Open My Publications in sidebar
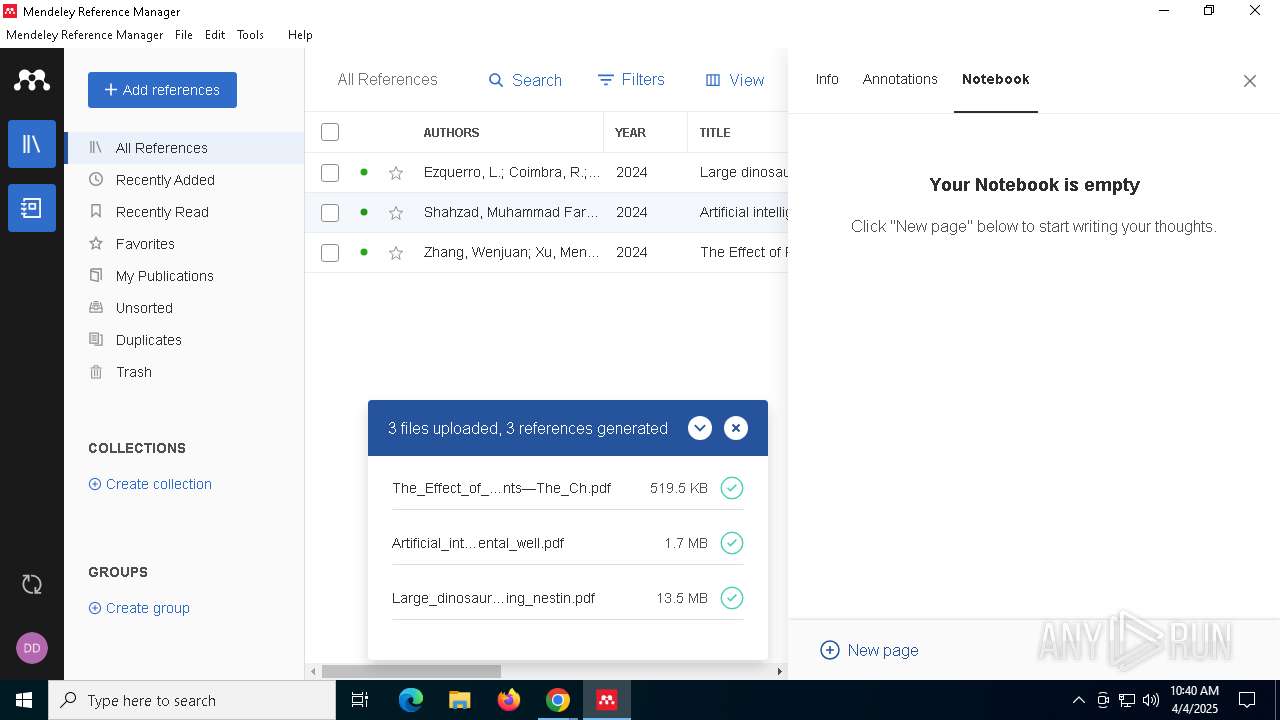Screen dimensions: 1280x720 (184, 276)
